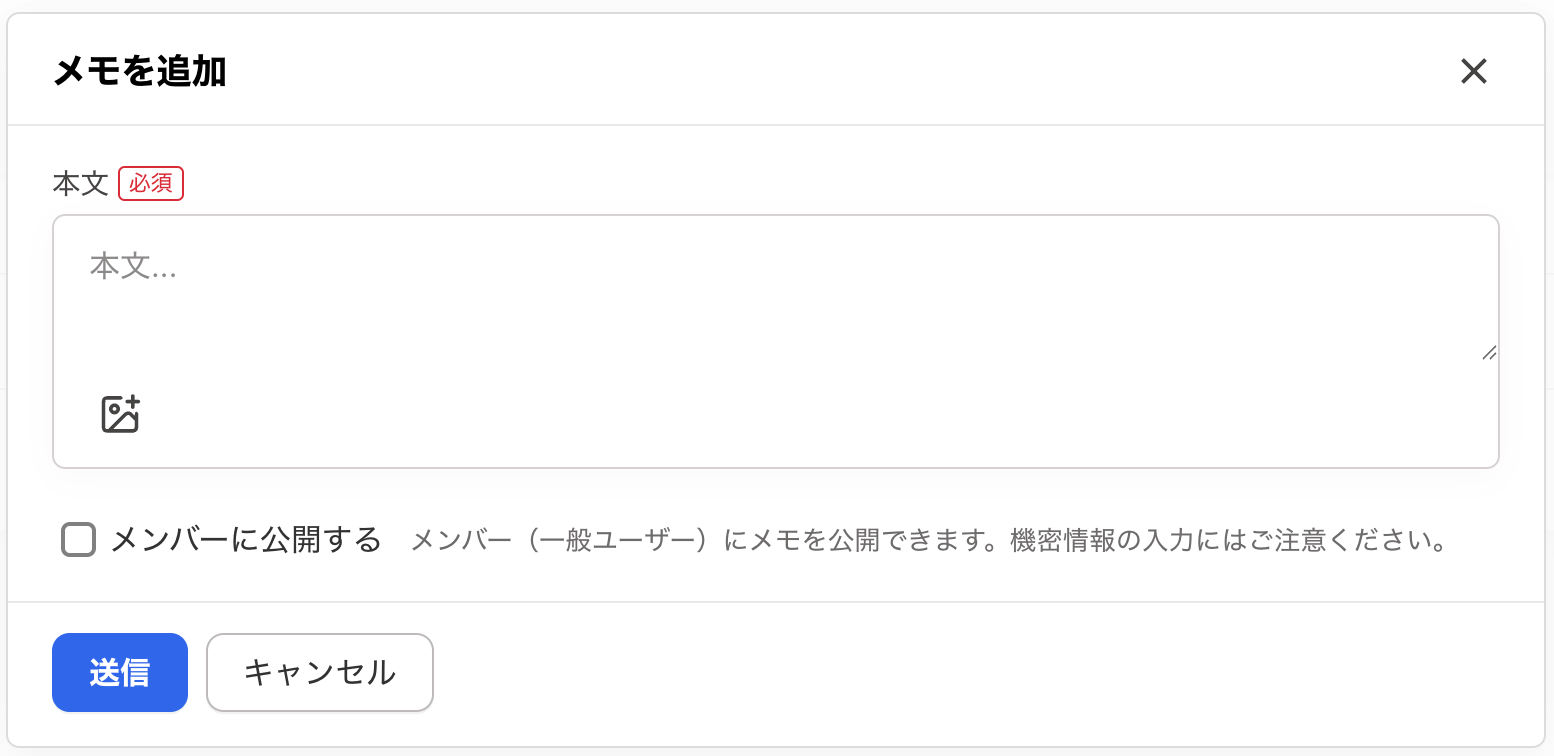This screenshot has width=1554, height=756.
Task: Close the メモを追加 dialog with X
Action: (x=1474, y=71)
